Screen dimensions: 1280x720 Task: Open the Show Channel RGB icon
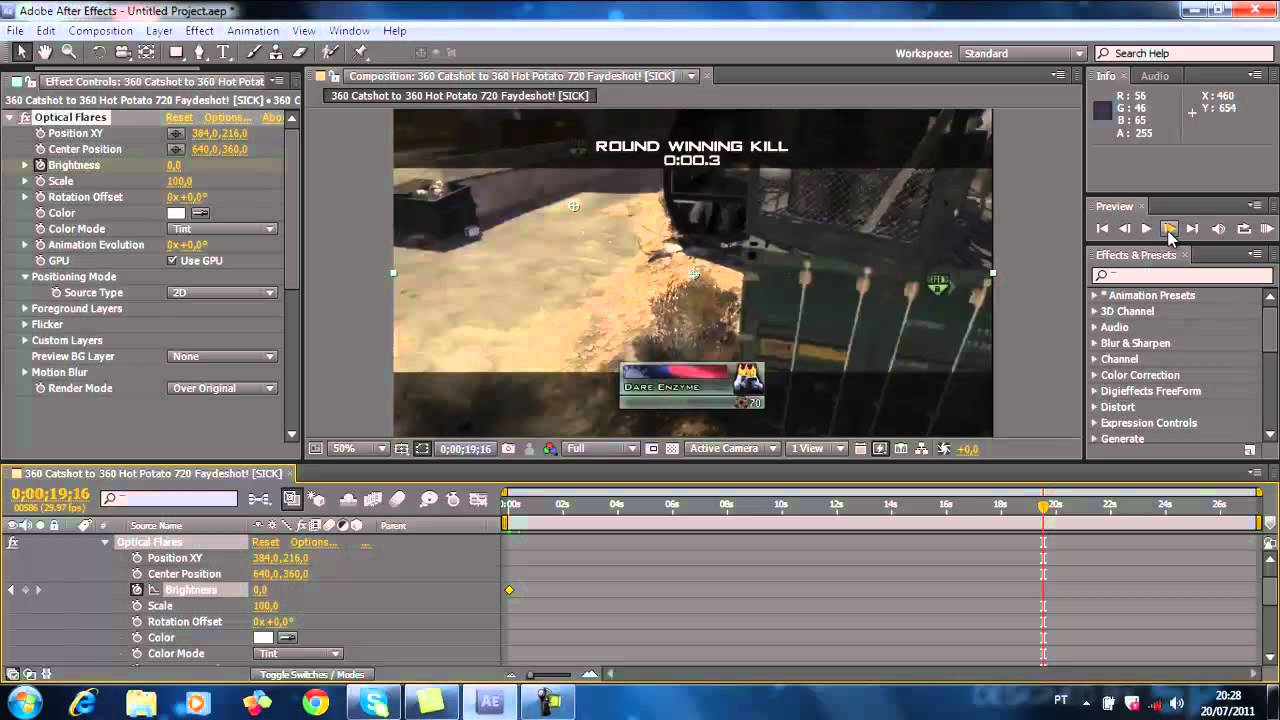tap(550, 449)
